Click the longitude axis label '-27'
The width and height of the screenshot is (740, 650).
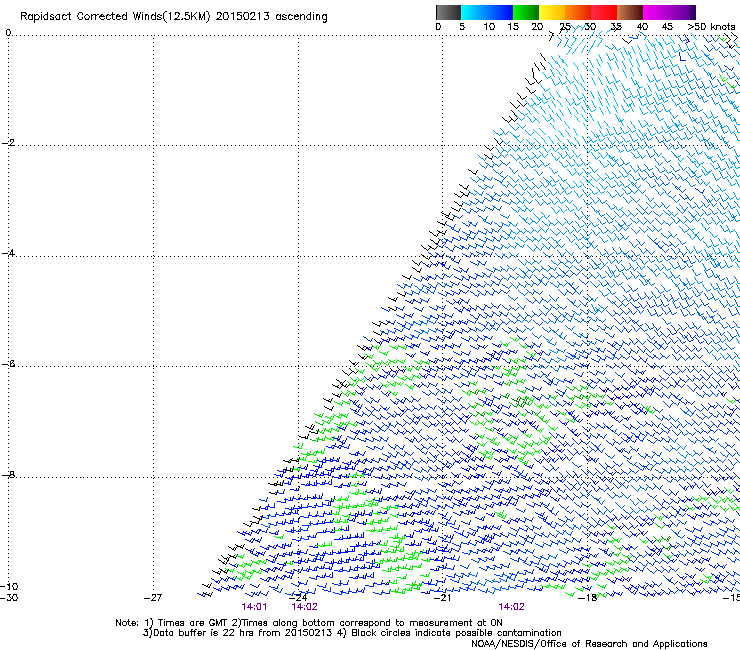click(x=153, y=598)
